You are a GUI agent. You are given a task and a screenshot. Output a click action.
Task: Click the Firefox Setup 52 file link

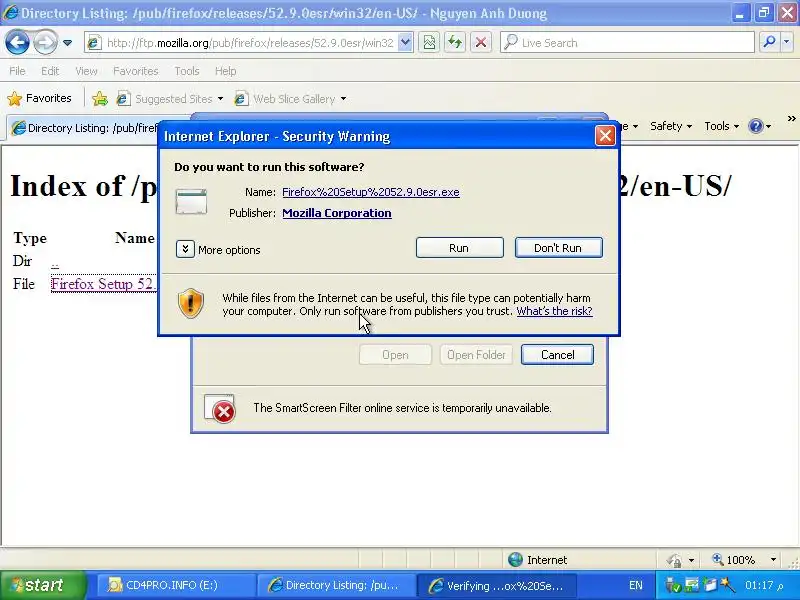[104, 284]
